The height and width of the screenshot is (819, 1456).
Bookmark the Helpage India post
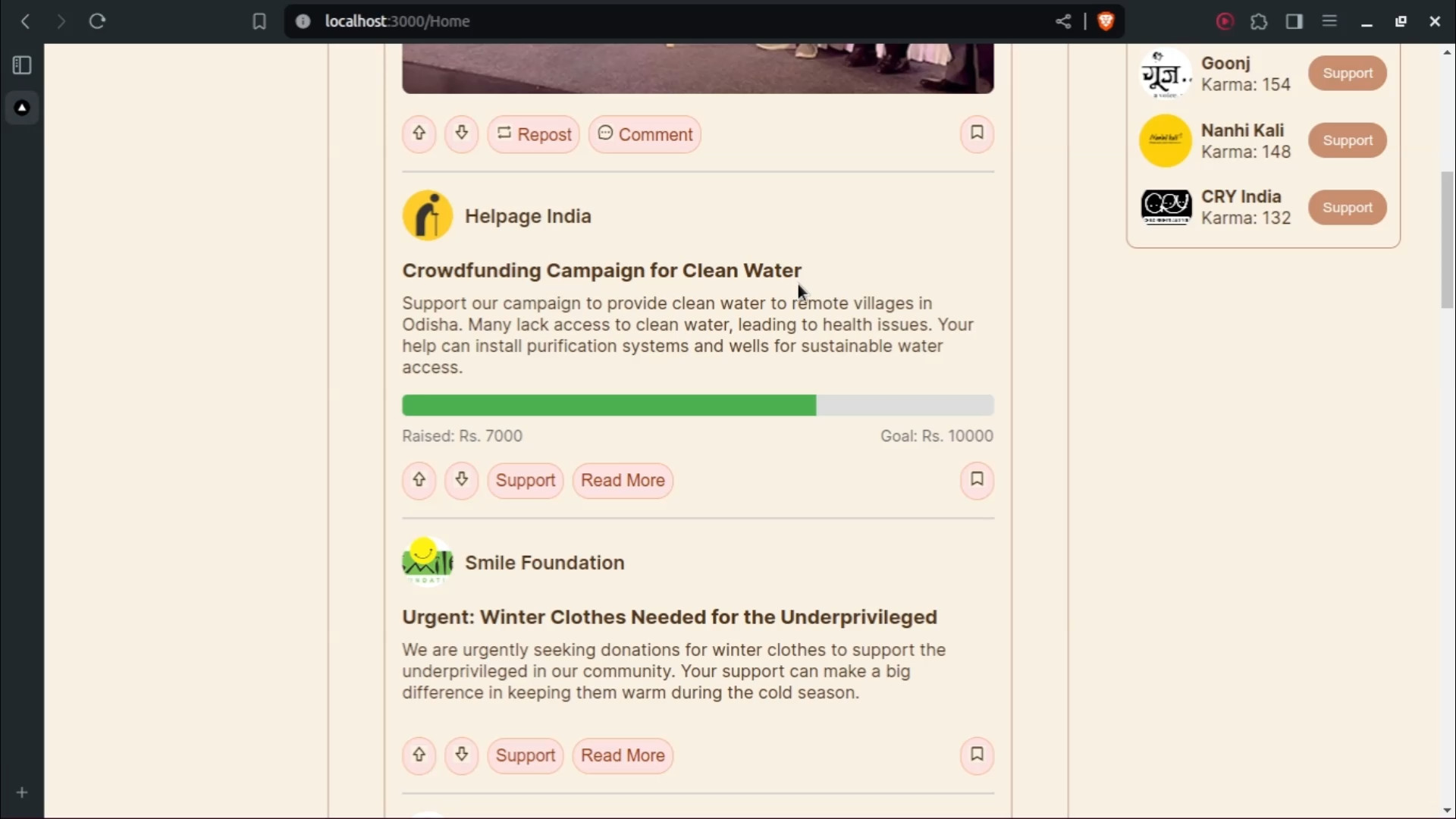pos(977,480)
